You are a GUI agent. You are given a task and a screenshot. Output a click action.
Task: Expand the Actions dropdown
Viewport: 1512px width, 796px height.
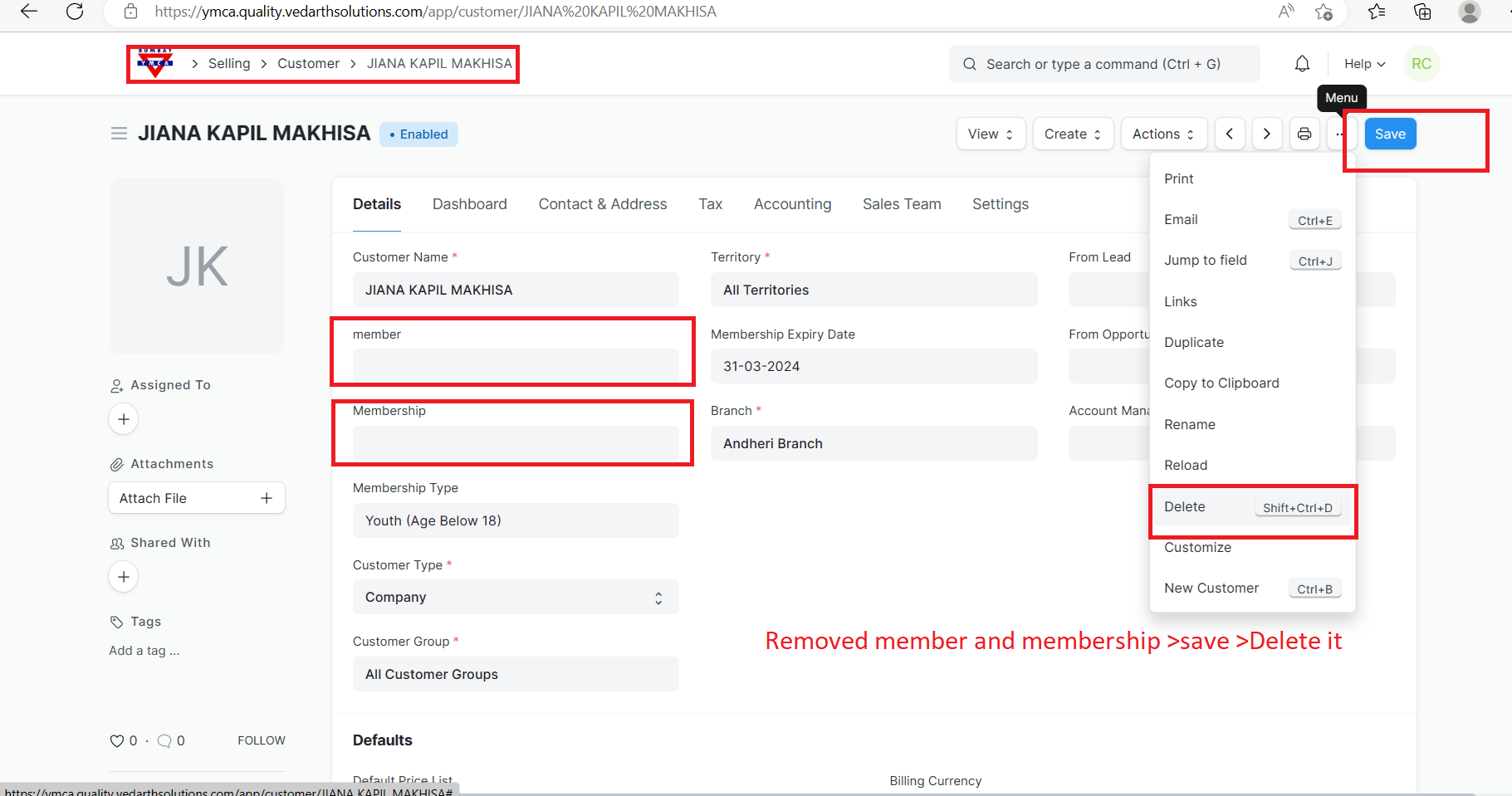pyautogui.click(x=1162, y=134)
